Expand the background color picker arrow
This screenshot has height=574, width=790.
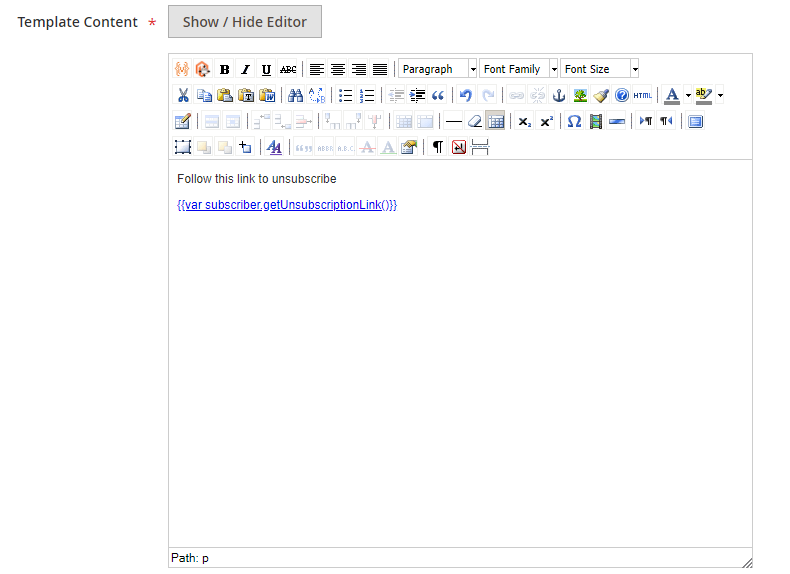tap(720, 95)
